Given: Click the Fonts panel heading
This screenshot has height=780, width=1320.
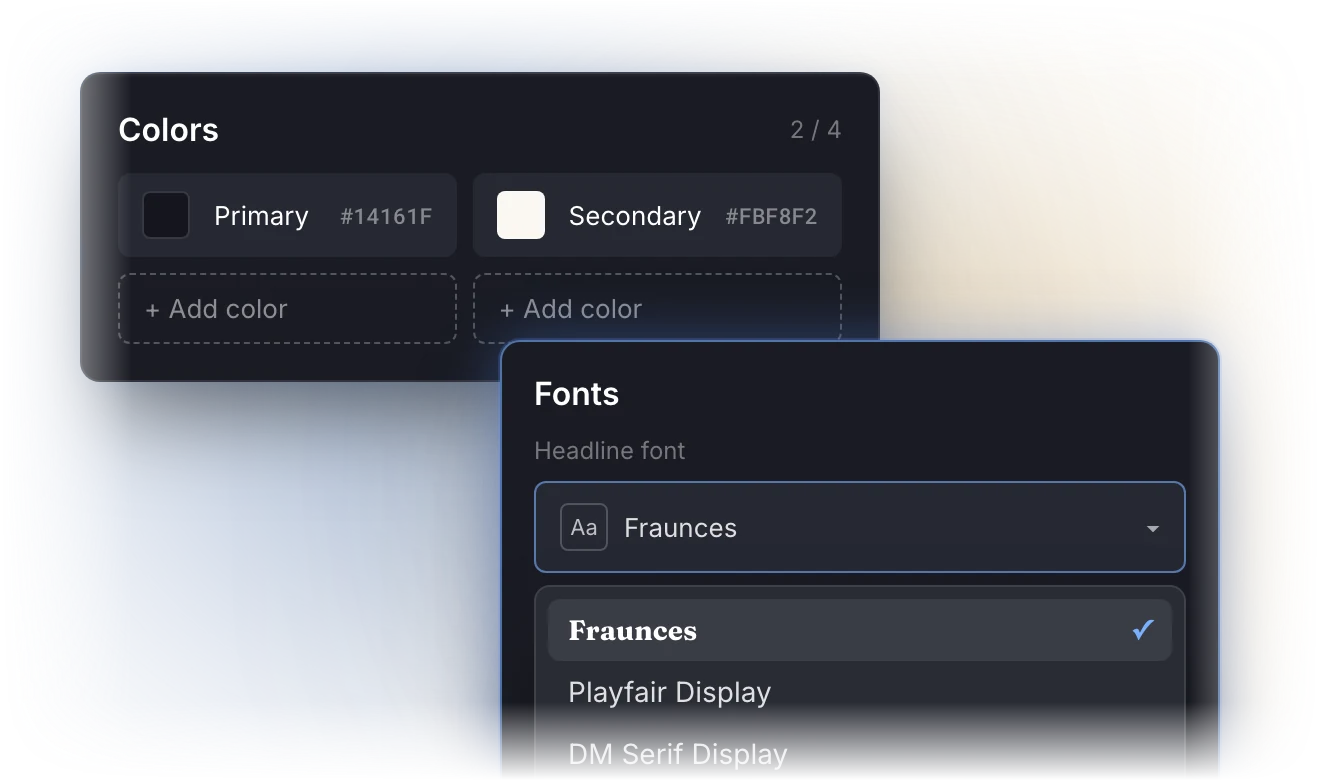Looking at the screenshot, I should tap(577, 394).
